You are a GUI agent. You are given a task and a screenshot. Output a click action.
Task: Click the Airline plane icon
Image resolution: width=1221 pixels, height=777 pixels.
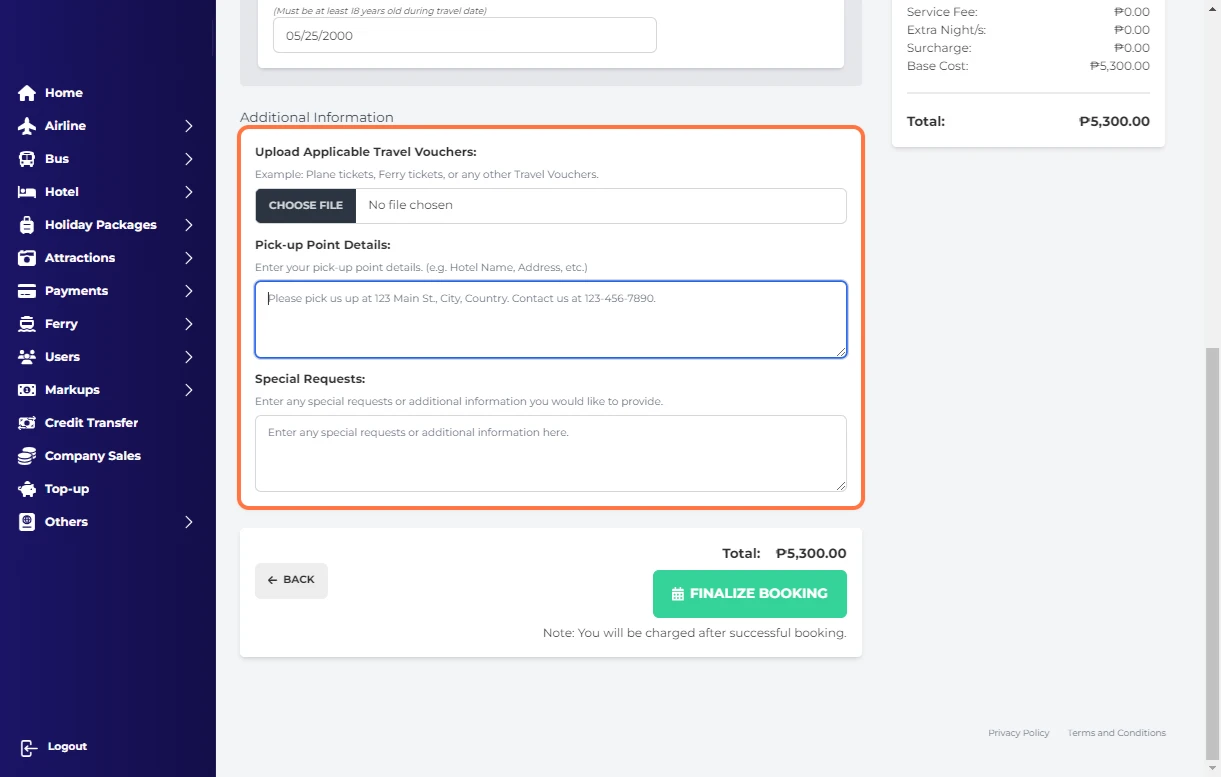[27, 126]
